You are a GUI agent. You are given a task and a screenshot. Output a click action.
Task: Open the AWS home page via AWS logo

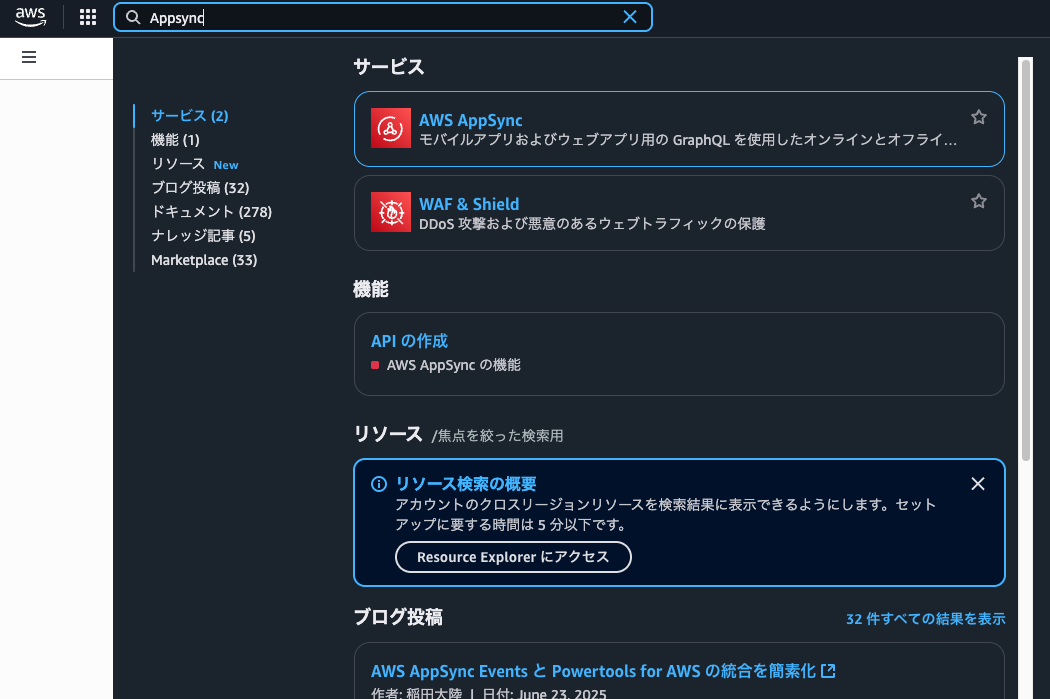(x=29, y=16)
